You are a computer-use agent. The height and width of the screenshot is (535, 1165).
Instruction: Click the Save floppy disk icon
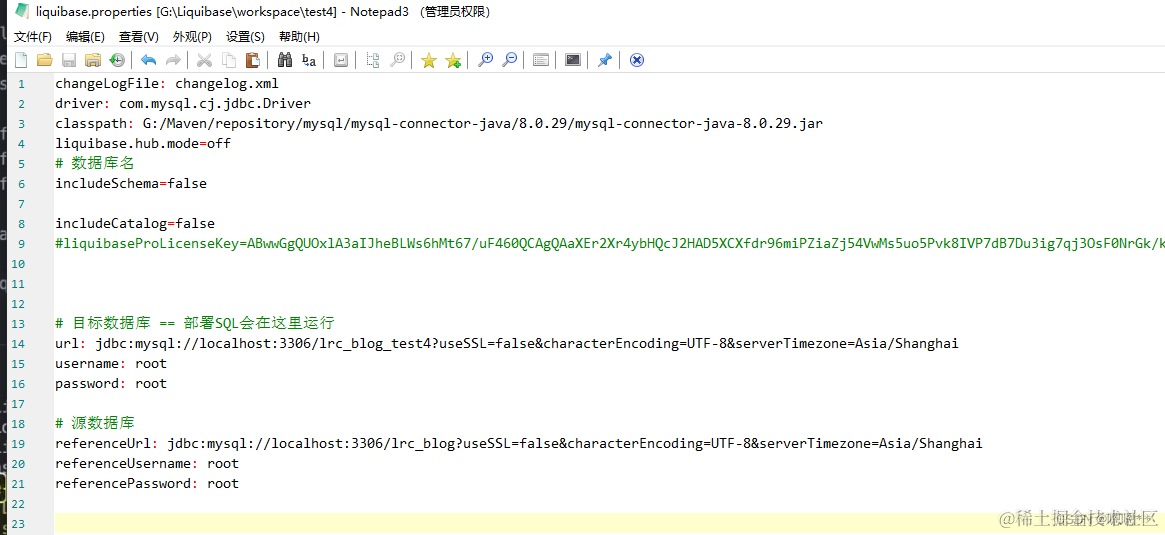[x=69, y=60]
